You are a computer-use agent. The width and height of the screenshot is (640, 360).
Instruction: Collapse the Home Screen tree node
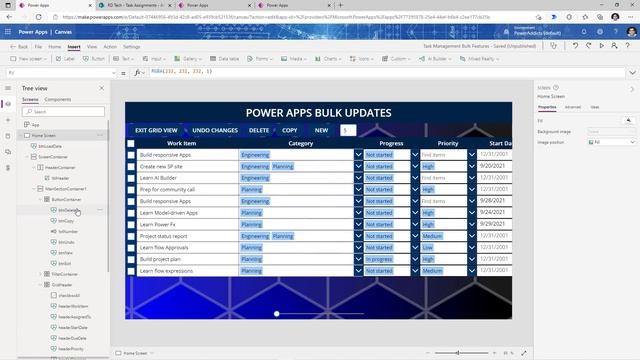(x=21, y=136)
